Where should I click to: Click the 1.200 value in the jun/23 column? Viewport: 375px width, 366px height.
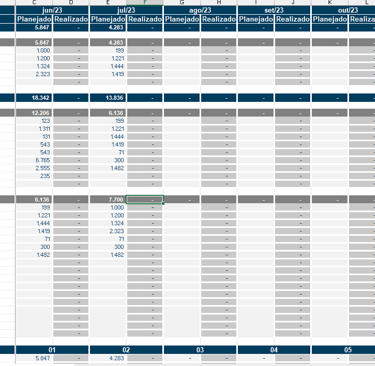tap(34, 58)
